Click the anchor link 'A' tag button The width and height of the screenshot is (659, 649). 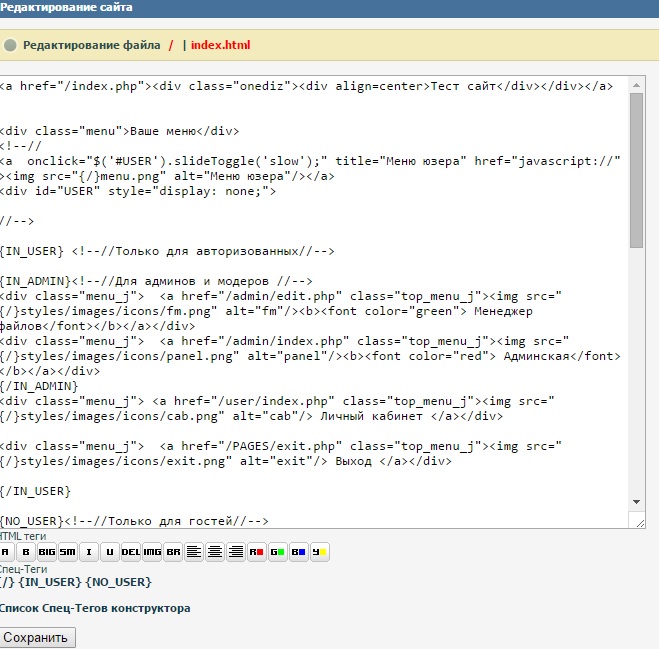click(5, 552)
